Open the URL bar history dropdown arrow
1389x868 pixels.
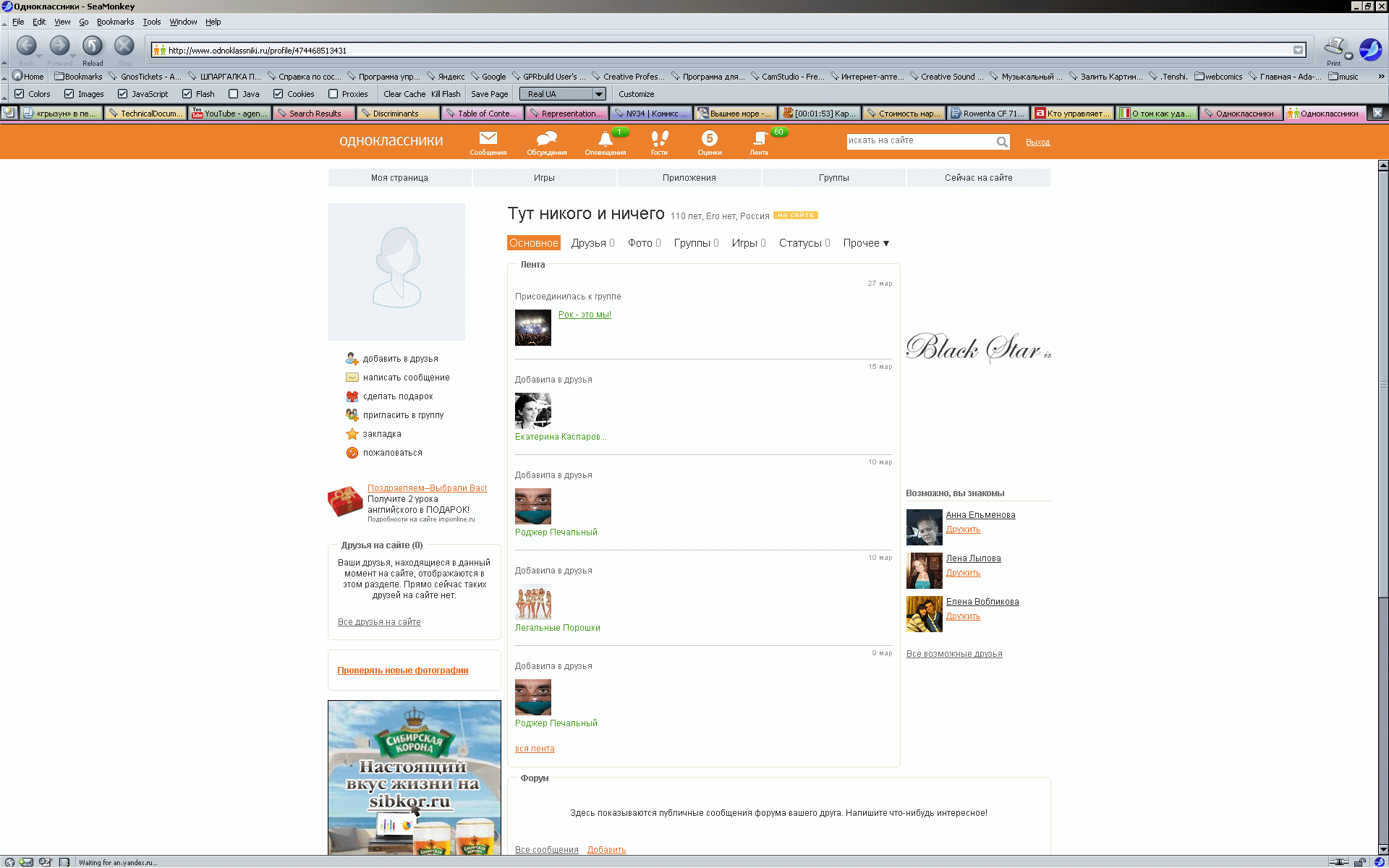1298,50
